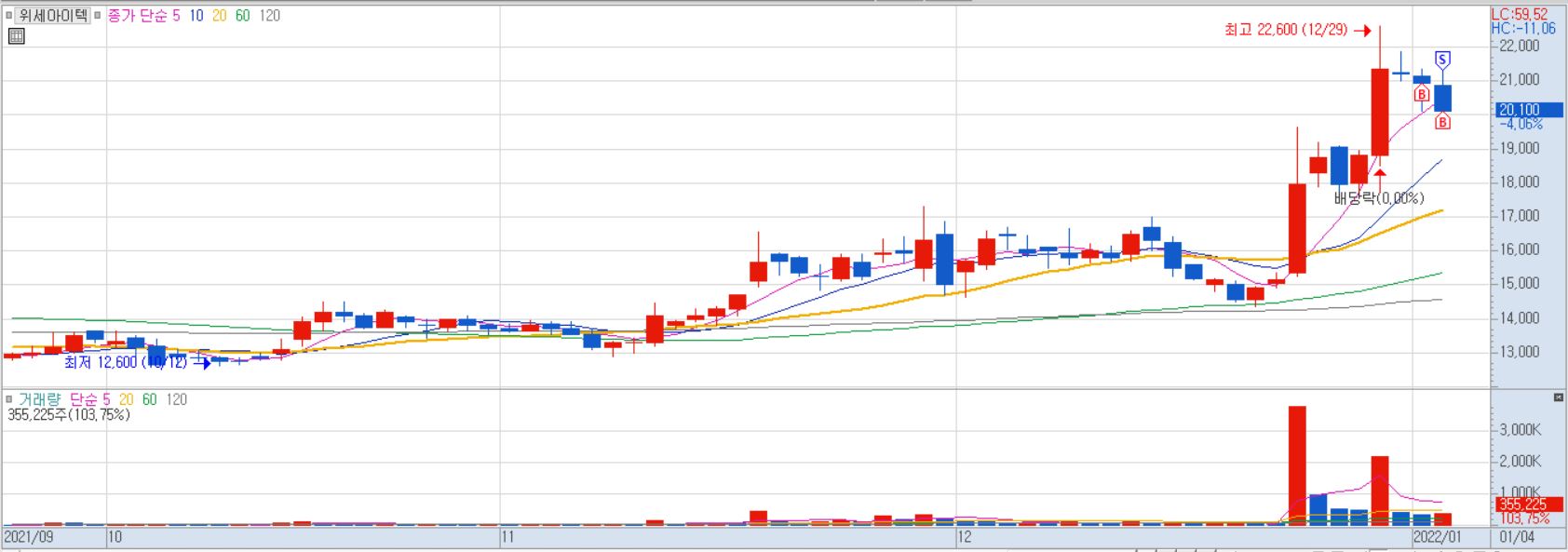1568x552 pixels.
Task: Click the 17,000 price axis label
Action: tap(1519, 215)
